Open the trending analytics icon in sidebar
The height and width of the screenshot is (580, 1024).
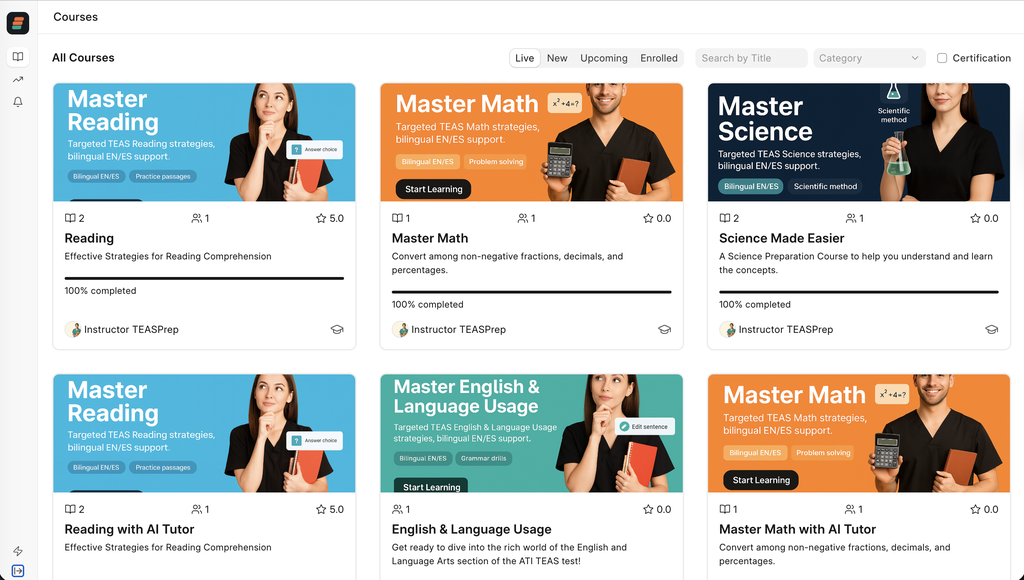tap(18, 79)
